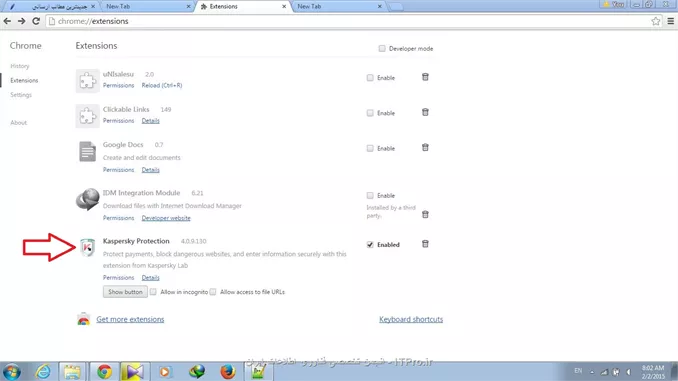Open Windows Explorer from the taskbar
This screenshot has height=381, width=678.
[x=72, y=371]
